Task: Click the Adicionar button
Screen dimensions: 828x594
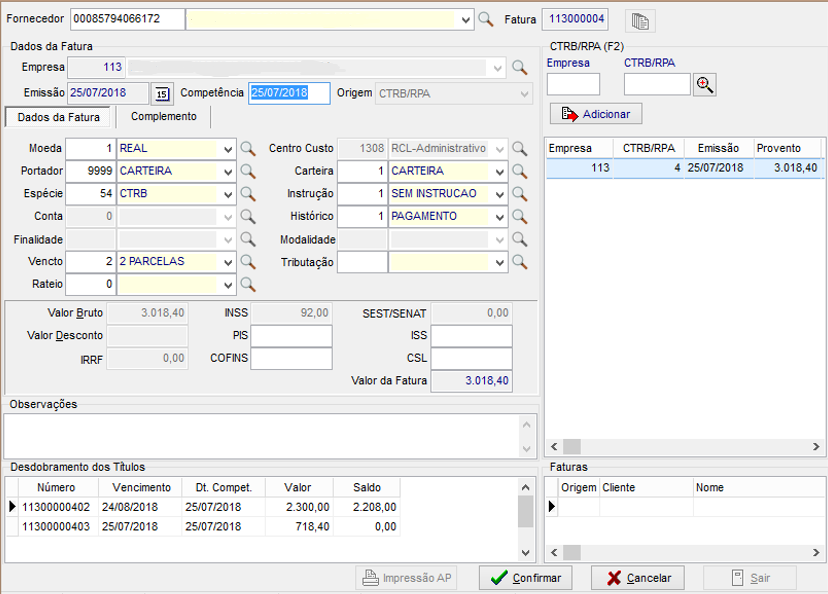Action: pos(596,114)
